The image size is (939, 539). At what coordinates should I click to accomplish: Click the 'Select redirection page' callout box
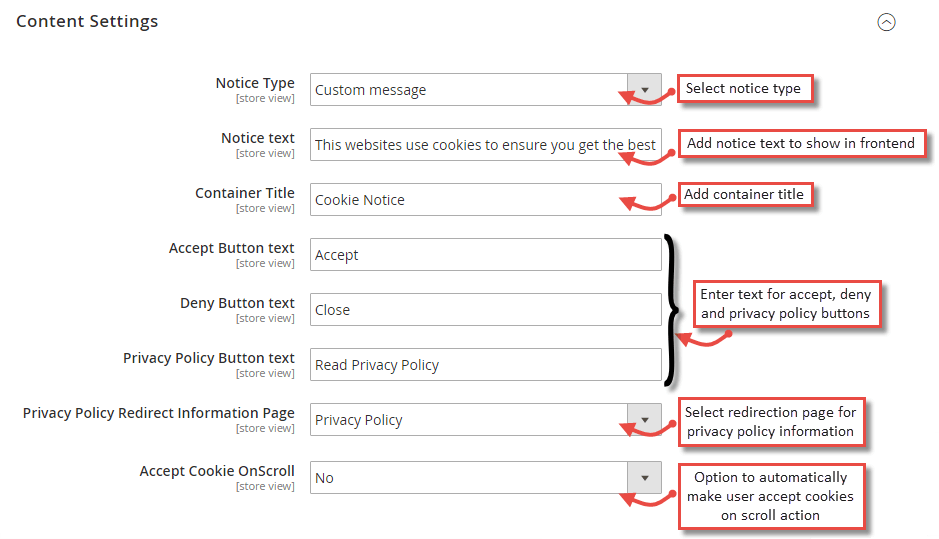(x=771, y=422)
